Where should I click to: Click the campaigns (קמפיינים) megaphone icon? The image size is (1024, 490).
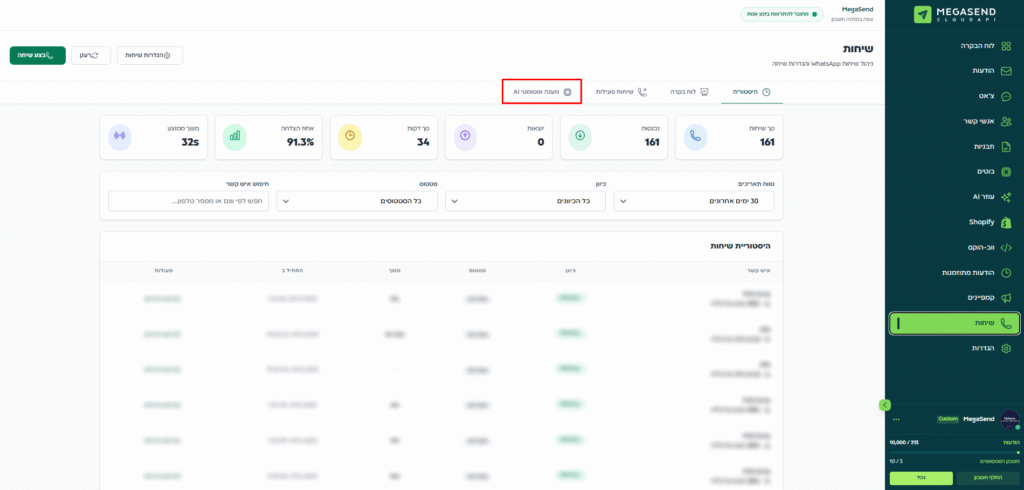pos(1006,298)
